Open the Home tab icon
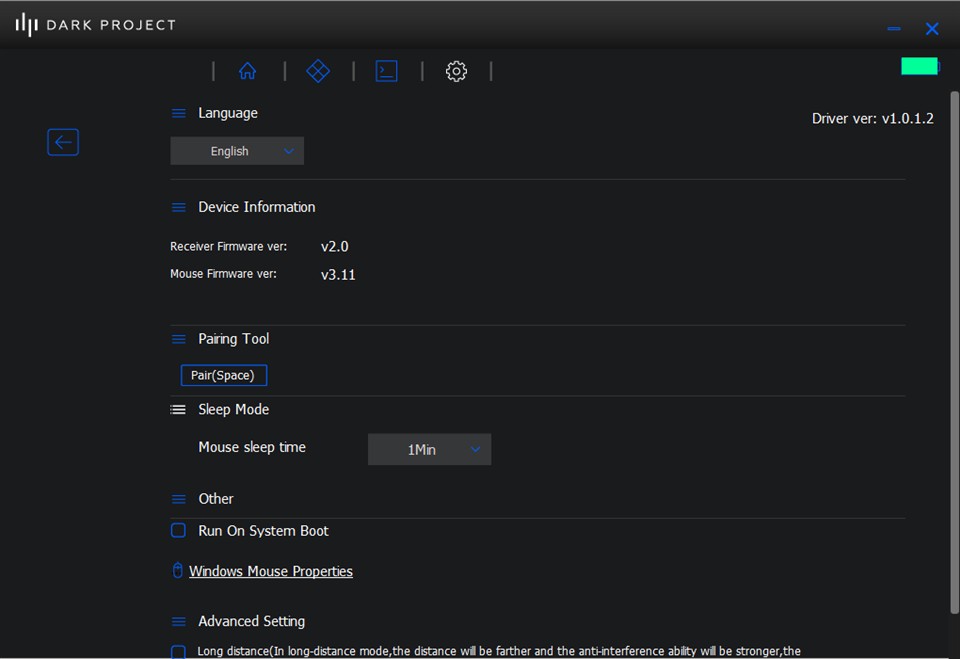The width and height of the screenshot is (960, 659). pyautogui.click(x=247, y=71)
